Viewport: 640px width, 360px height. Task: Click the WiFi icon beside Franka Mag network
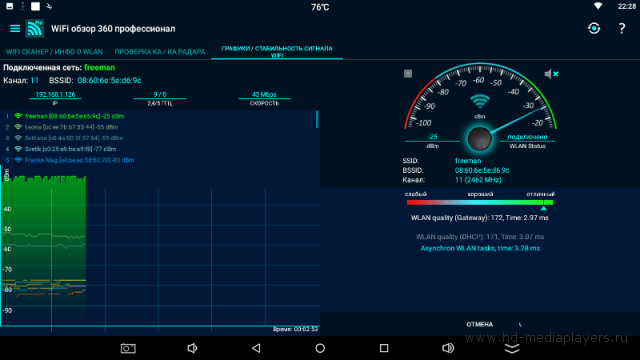(x=18, y=160)
